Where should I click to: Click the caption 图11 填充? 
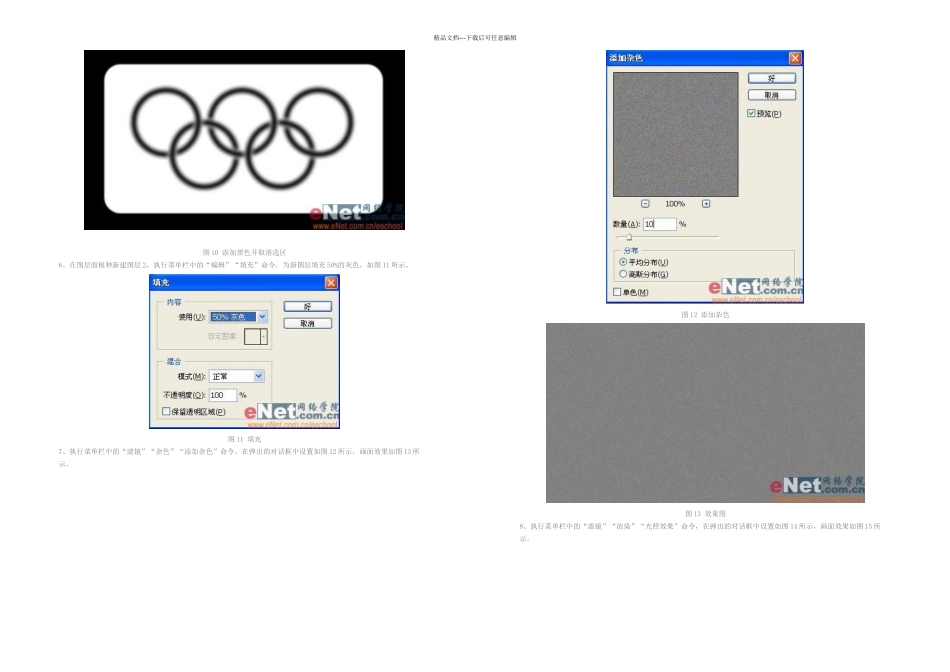pyautogui.click(x=244, y=439)
